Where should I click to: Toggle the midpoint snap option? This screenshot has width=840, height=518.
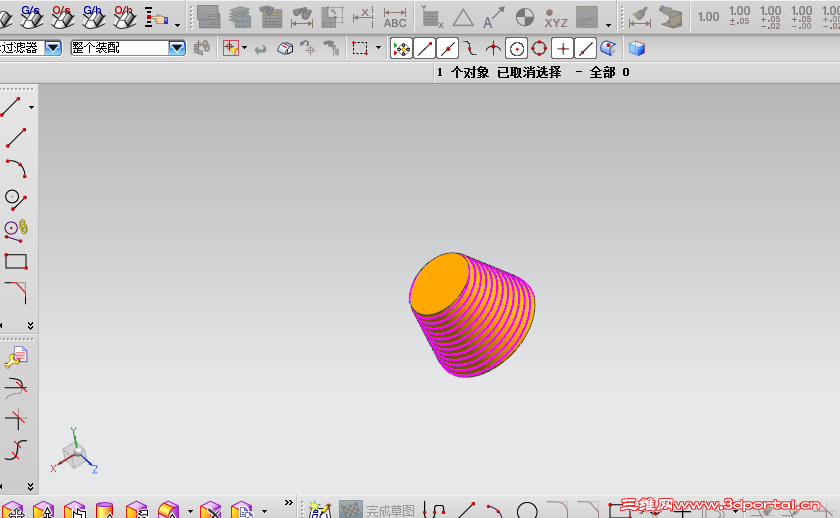click(448, 49)
